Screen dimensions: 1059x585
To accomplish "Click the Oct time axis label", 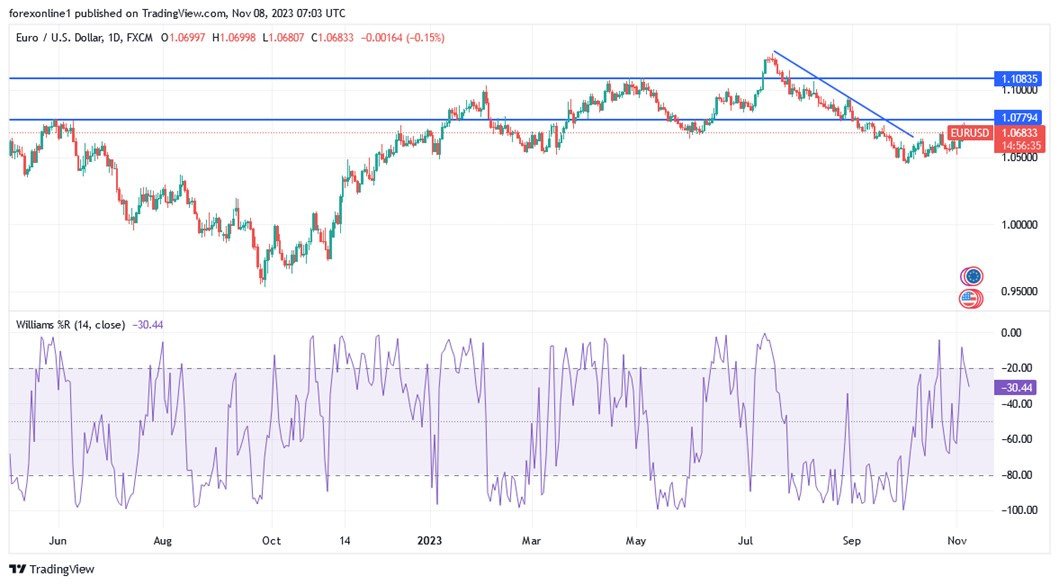I will 269,540.
